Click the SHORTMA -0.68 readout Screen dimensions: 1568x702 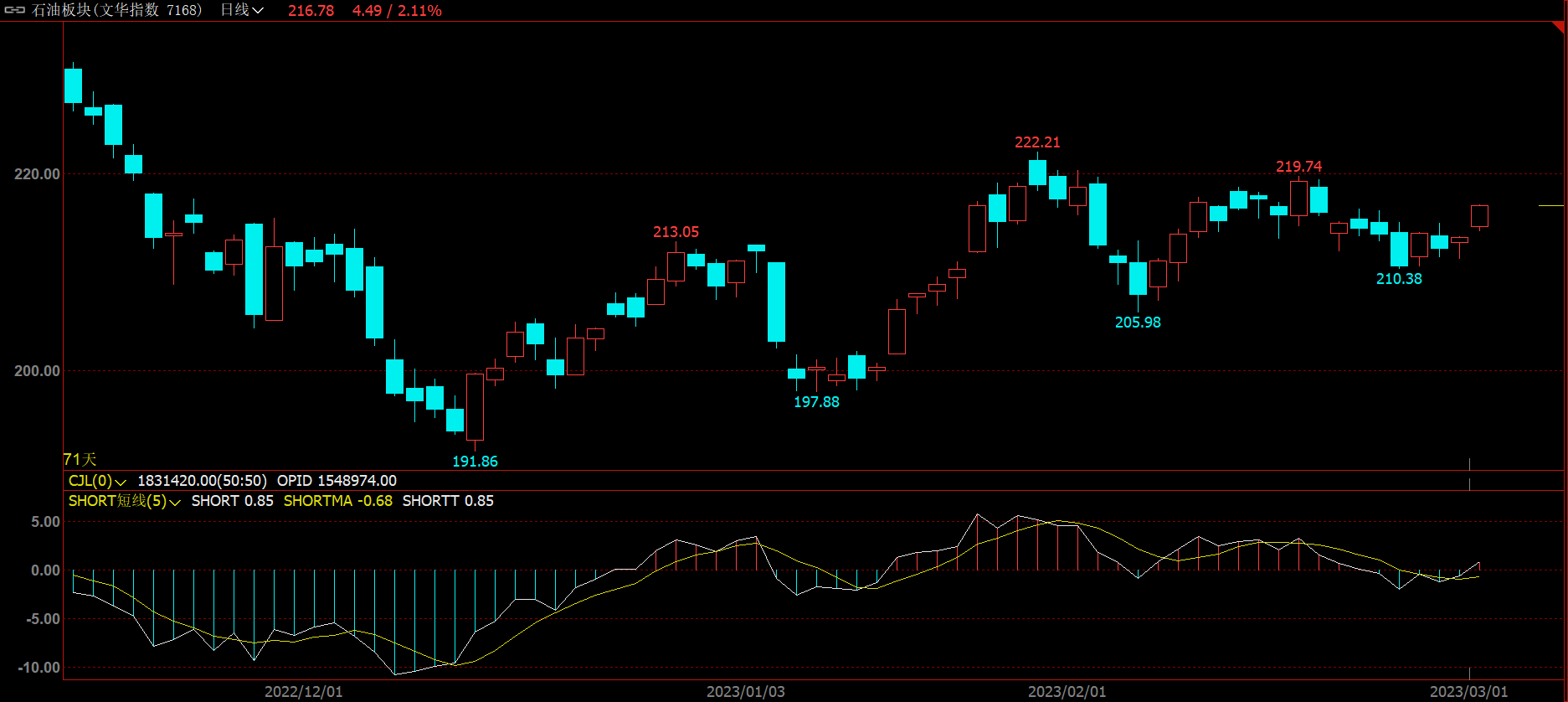pos(337,501)
